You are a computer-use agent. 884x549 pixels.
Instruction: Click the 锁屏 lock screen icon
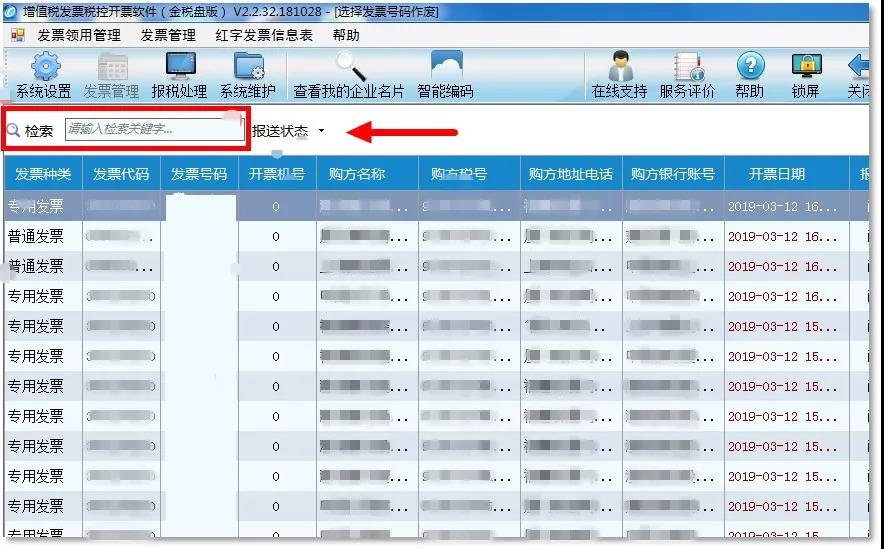click(x=805, y=68)
